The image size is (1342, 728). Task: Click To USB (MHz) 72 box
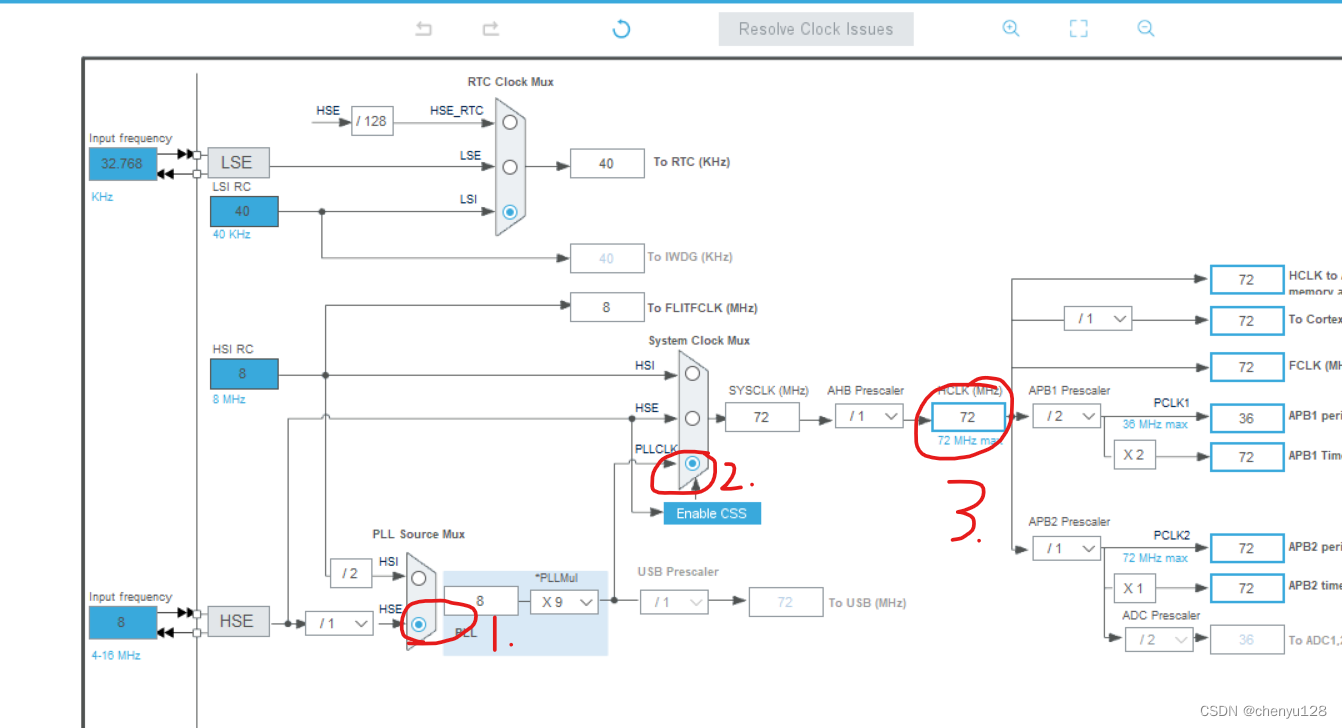click(786, 602)
